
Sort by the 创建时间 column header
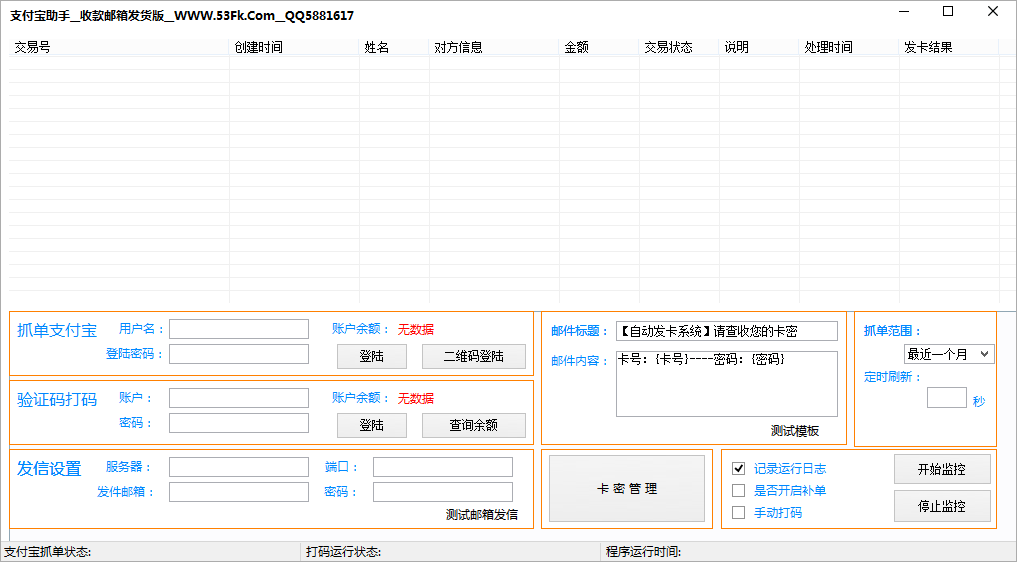coord(258,47)
